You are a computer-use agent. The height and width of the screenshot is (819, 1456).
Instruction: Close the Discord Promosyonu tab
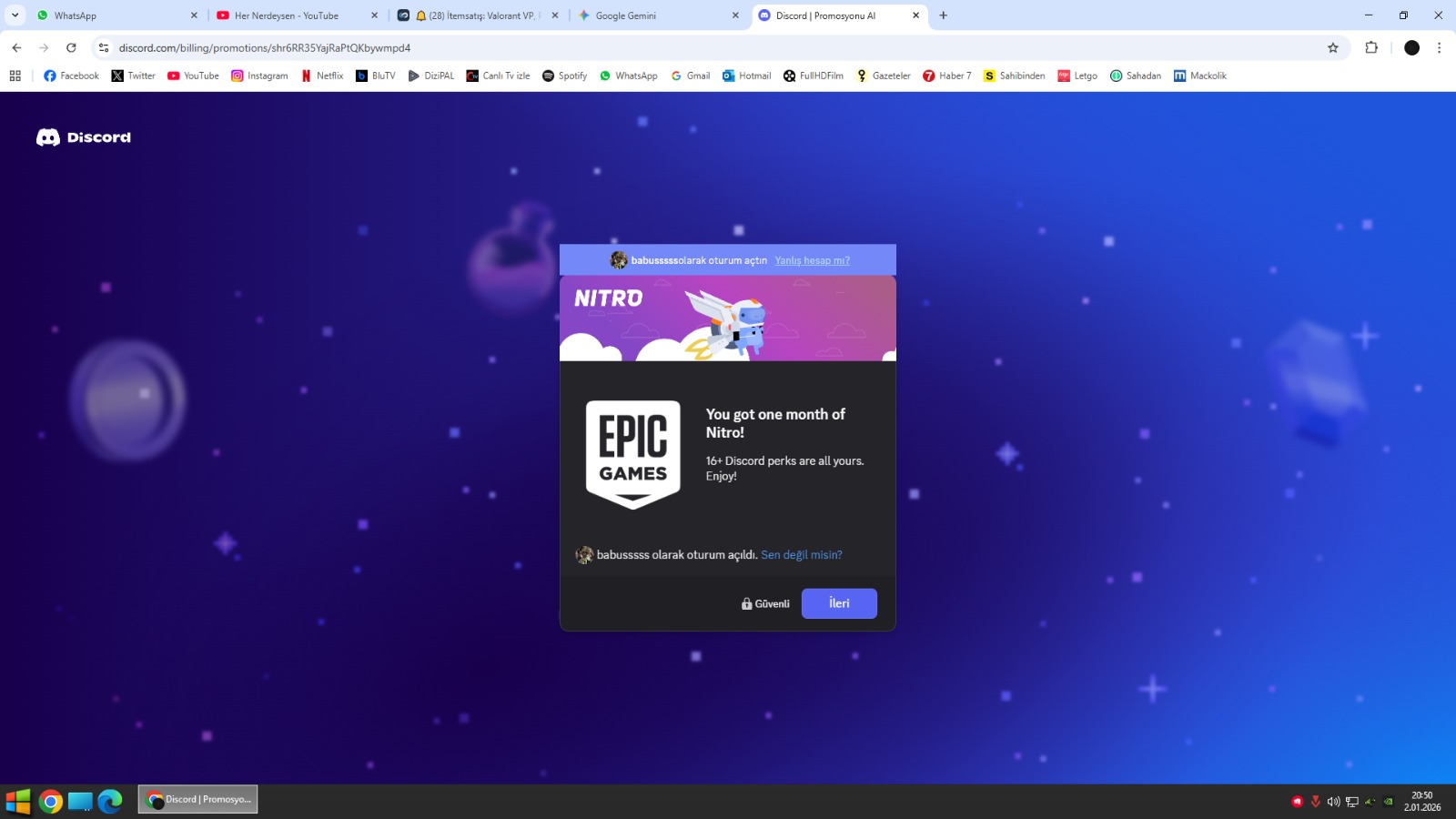click(x=915, y=15)
